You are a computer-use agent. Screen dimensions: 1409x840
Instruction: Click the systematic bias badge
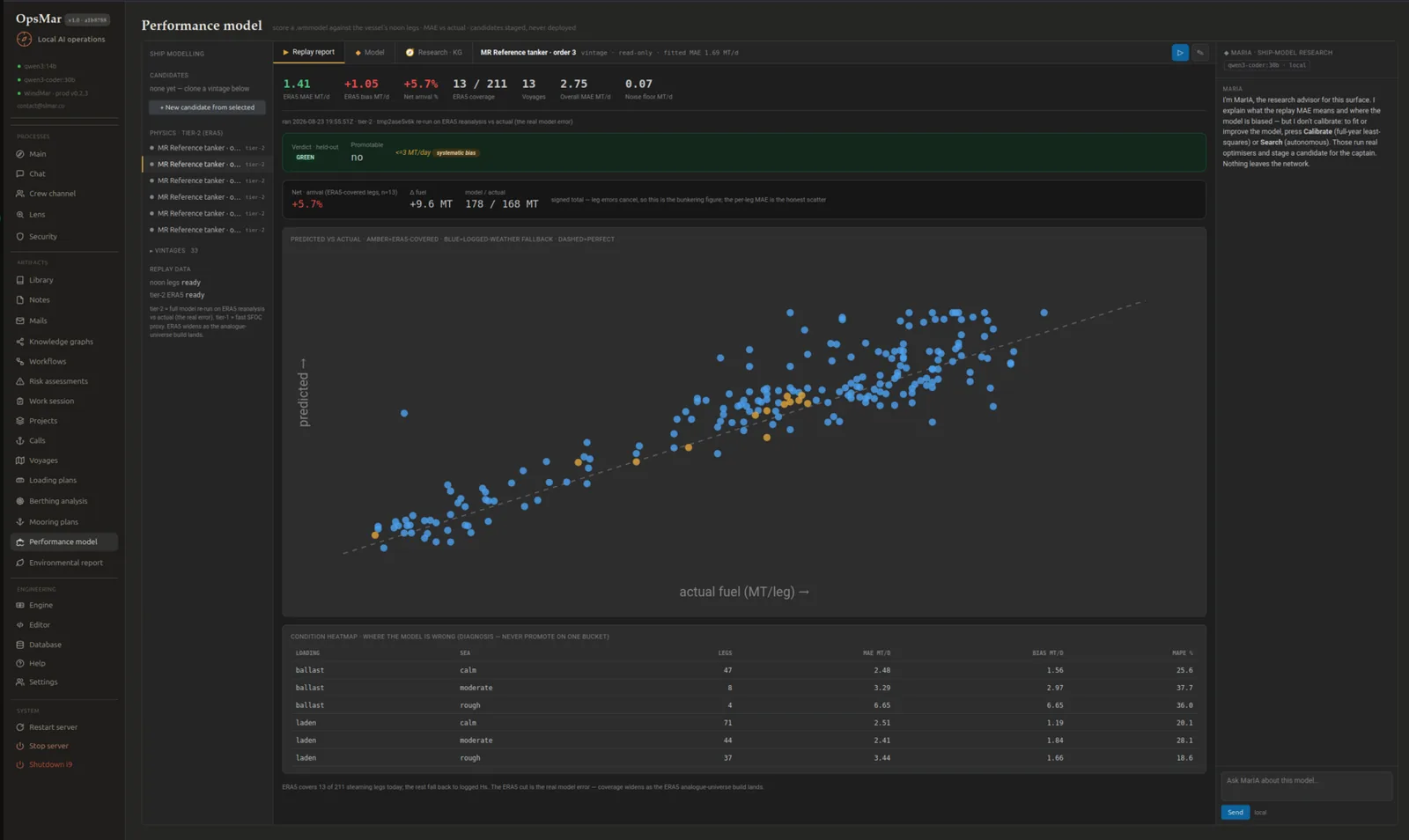[x=456, y=153]
